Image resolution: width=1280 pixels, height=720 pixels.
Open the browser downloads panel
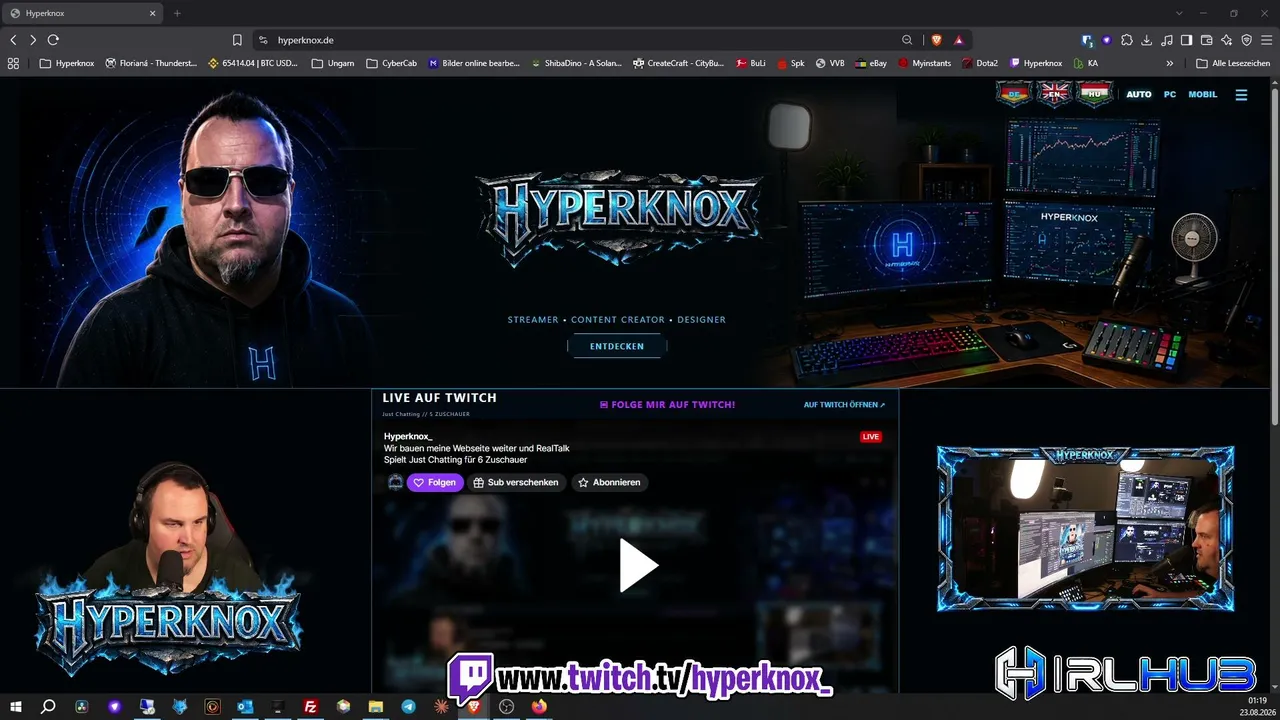pyautogui.click(x=1147, y=40)
